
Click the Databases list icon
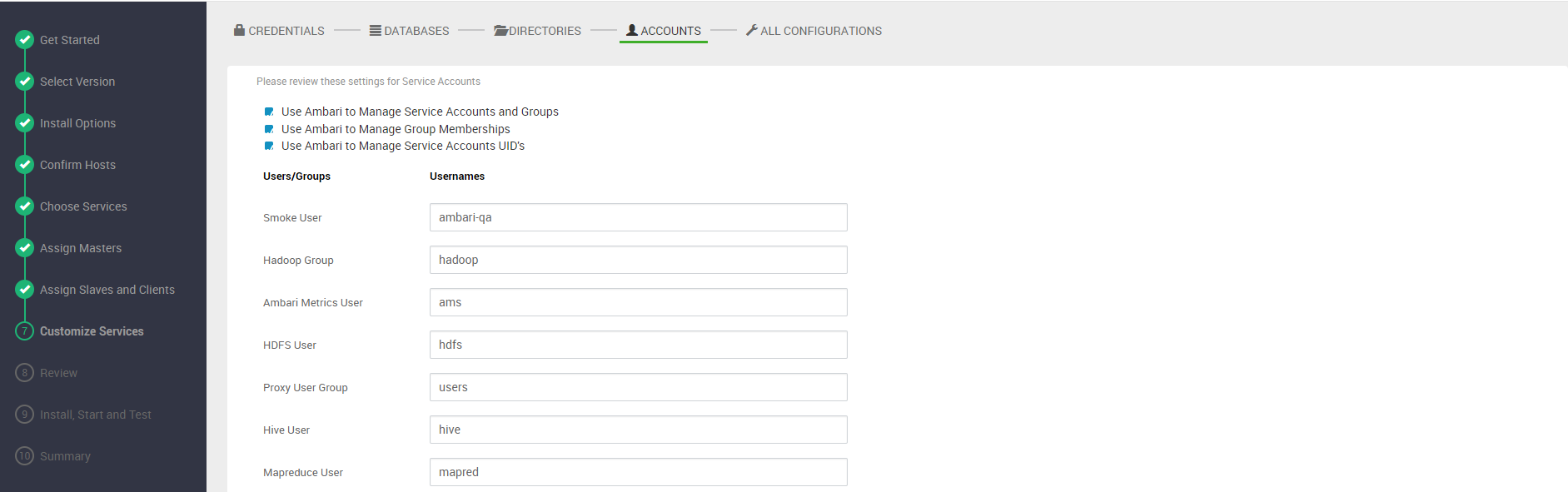coord(376,30)
